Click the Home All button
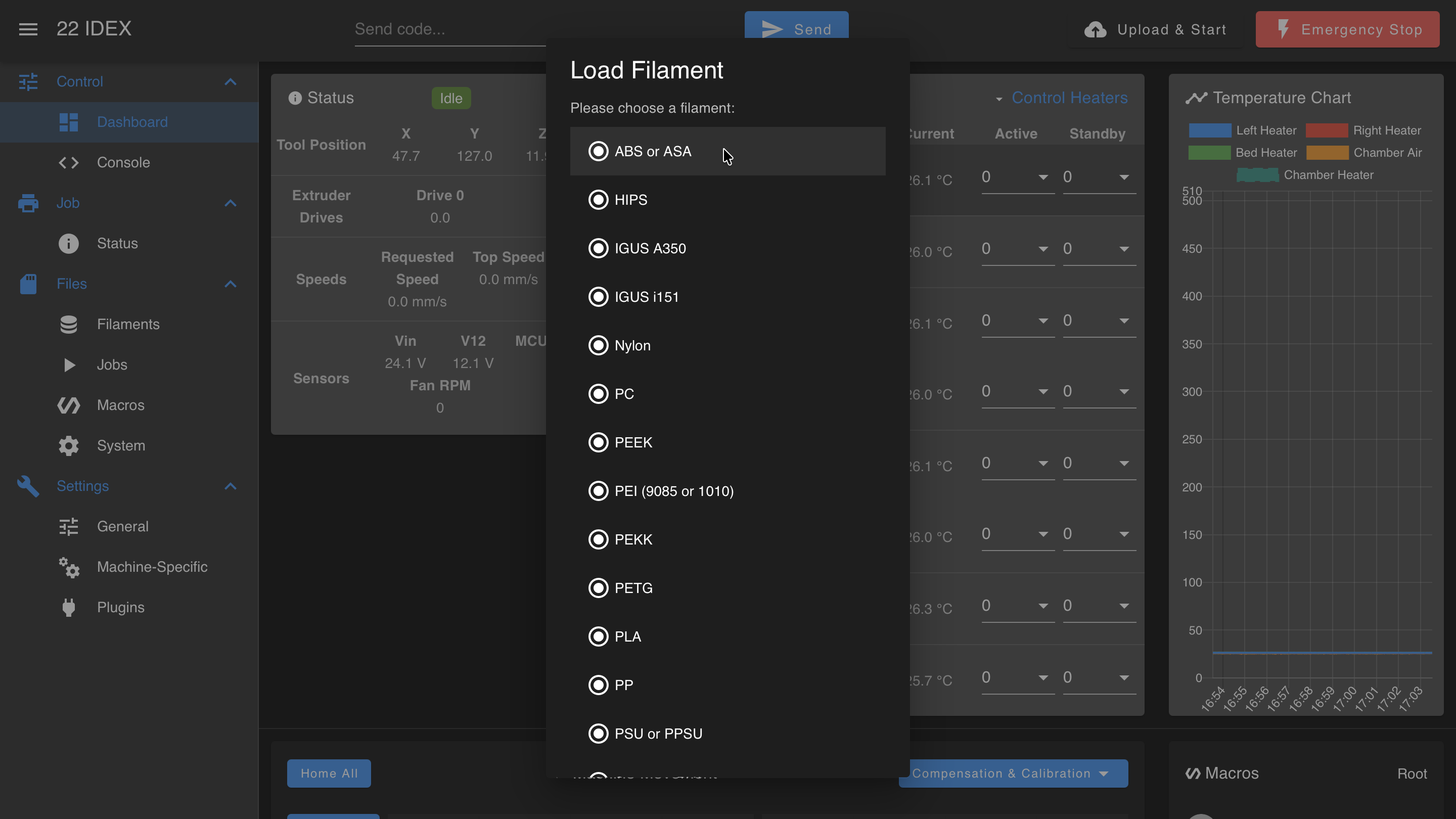This screenshot has height=819, width=1456. [329, 774]
